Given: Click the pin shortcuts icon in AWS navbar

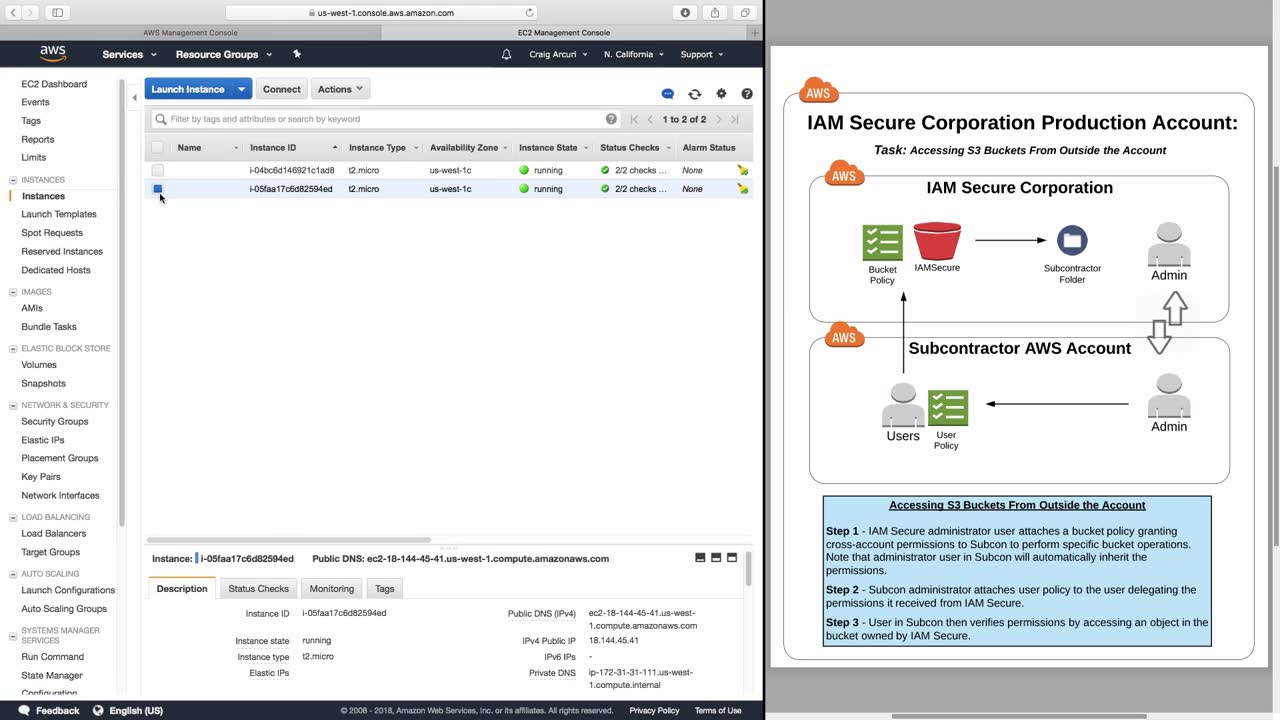Looking at the screenshot, I should (297, 54).
